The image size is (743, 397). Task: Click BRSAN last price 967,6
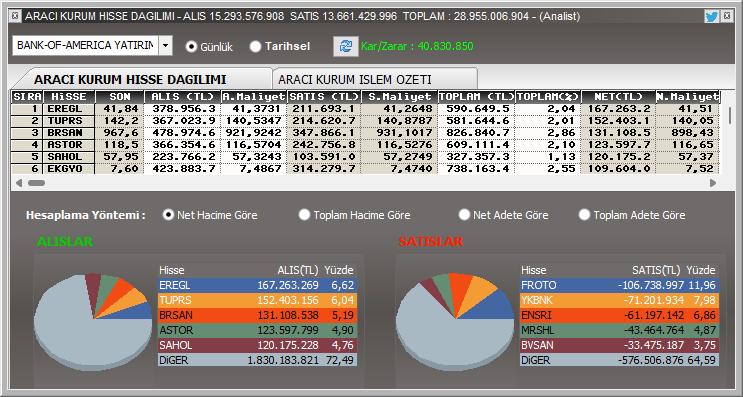[x=120, y=133]
